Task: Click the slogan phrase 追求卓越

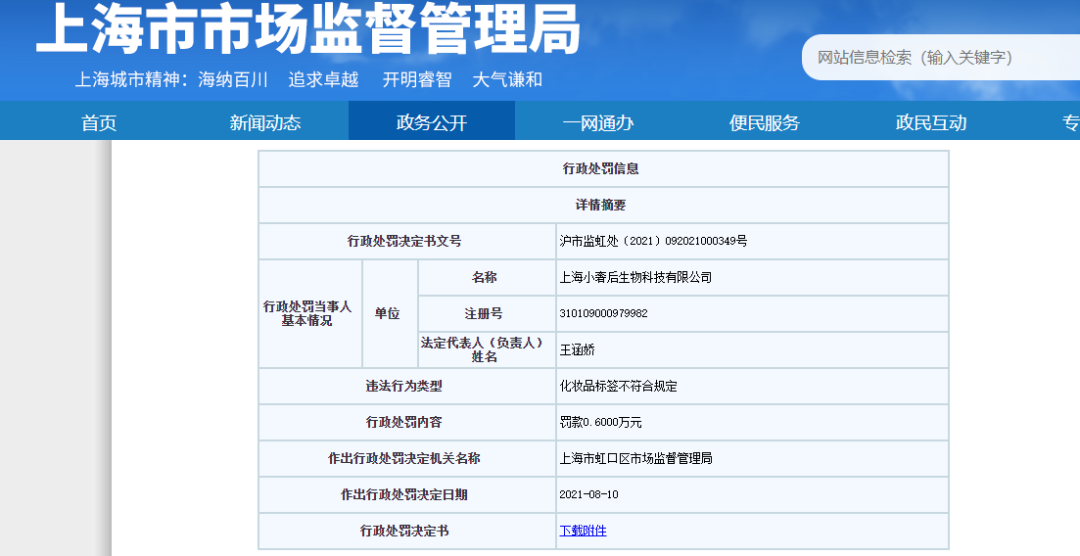Action: [x=323, y=80]
